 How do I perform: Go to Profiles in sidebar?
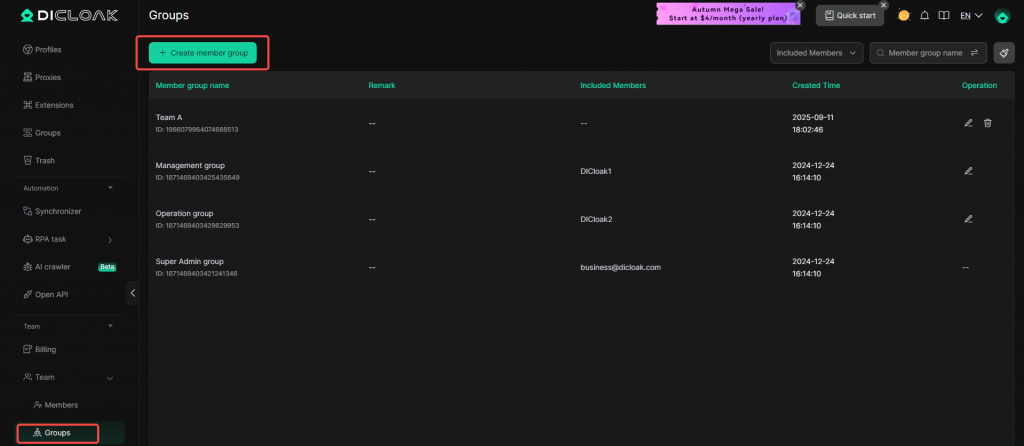47,49
